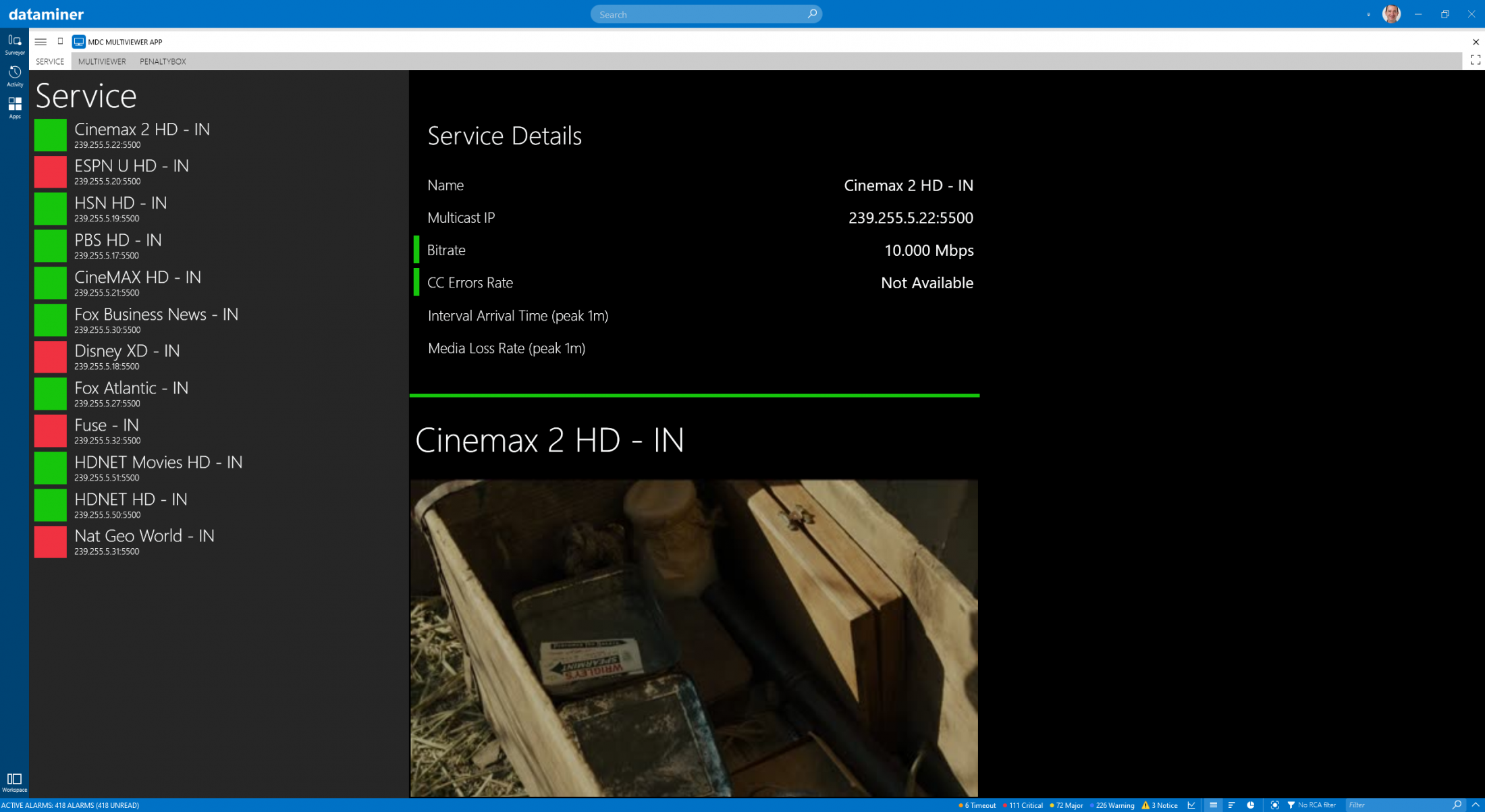The height and width of the screenshot is (812, 1485).
Task: Click the small pin icon beside the hamburger menu
Action: [60, 41]
